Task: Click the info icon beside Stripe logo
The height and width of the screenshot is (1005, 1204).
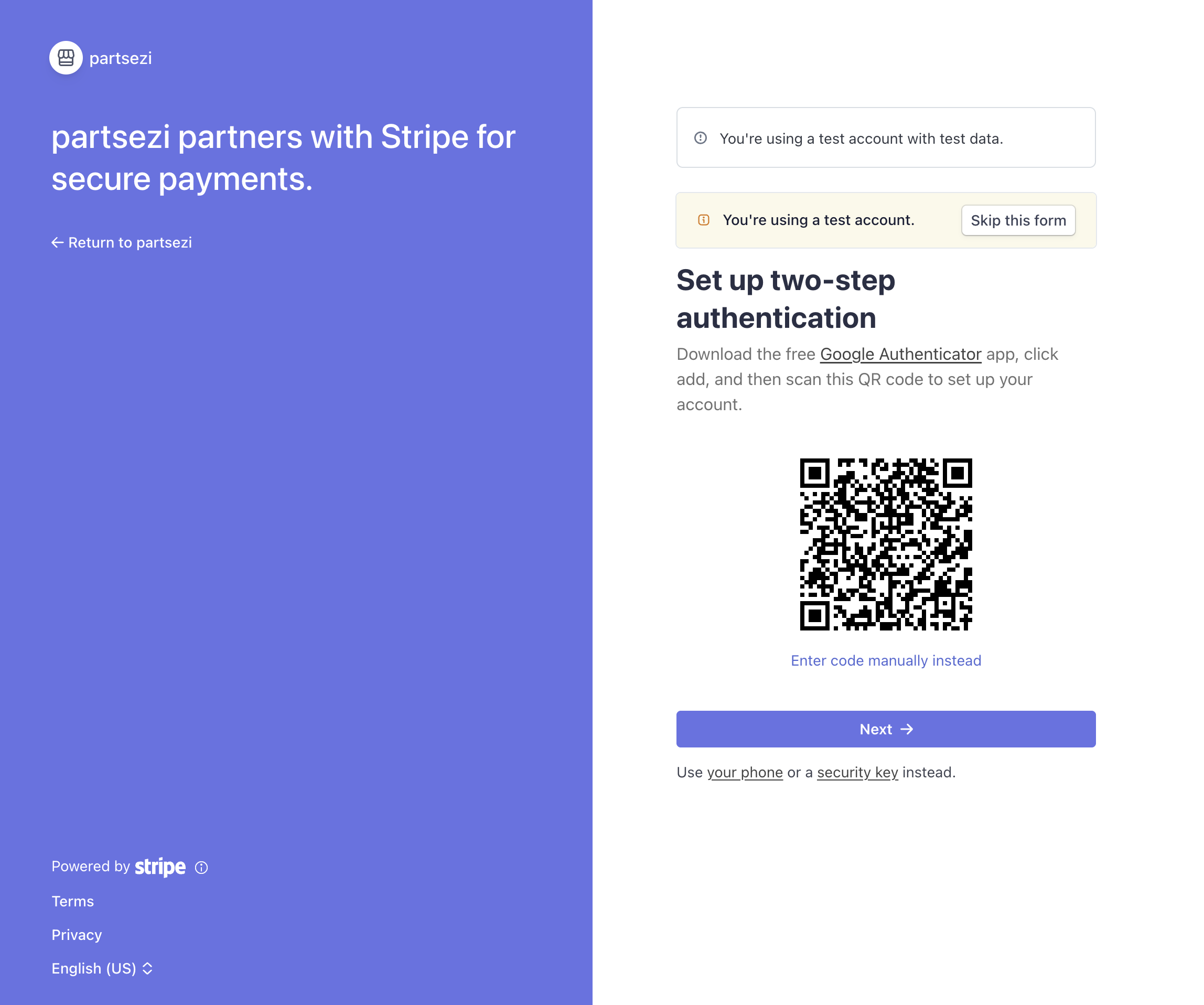Action: (x=201, y=868)
